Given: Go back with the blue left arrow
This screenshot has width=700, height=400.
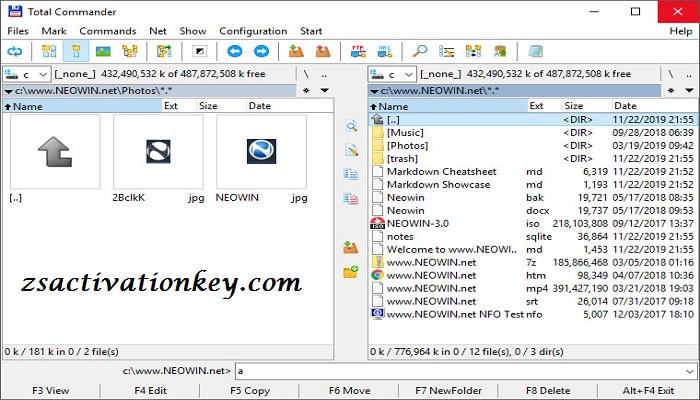Looking at the screenshot, I should click(234, 51).
